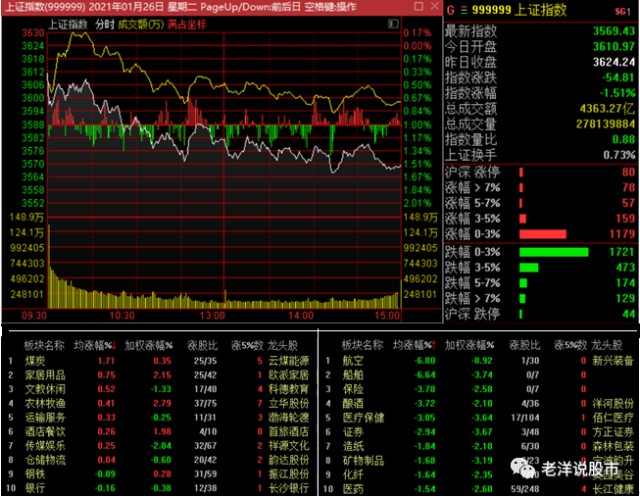This screenshot has width=640, height=497.
Task: Open the 煤炭 sector row
Action: pyautogui.click(x=35, y=359)
